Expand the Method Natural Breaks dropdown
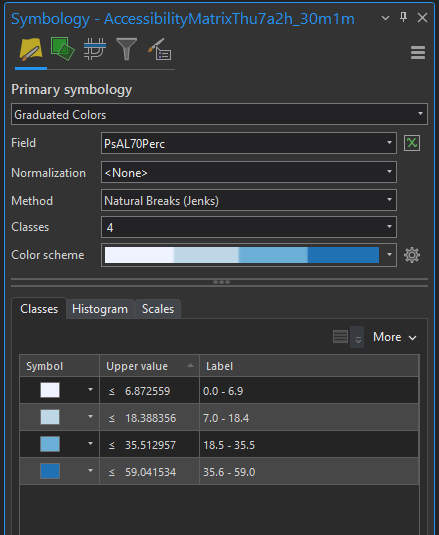 tap(249, 200)
